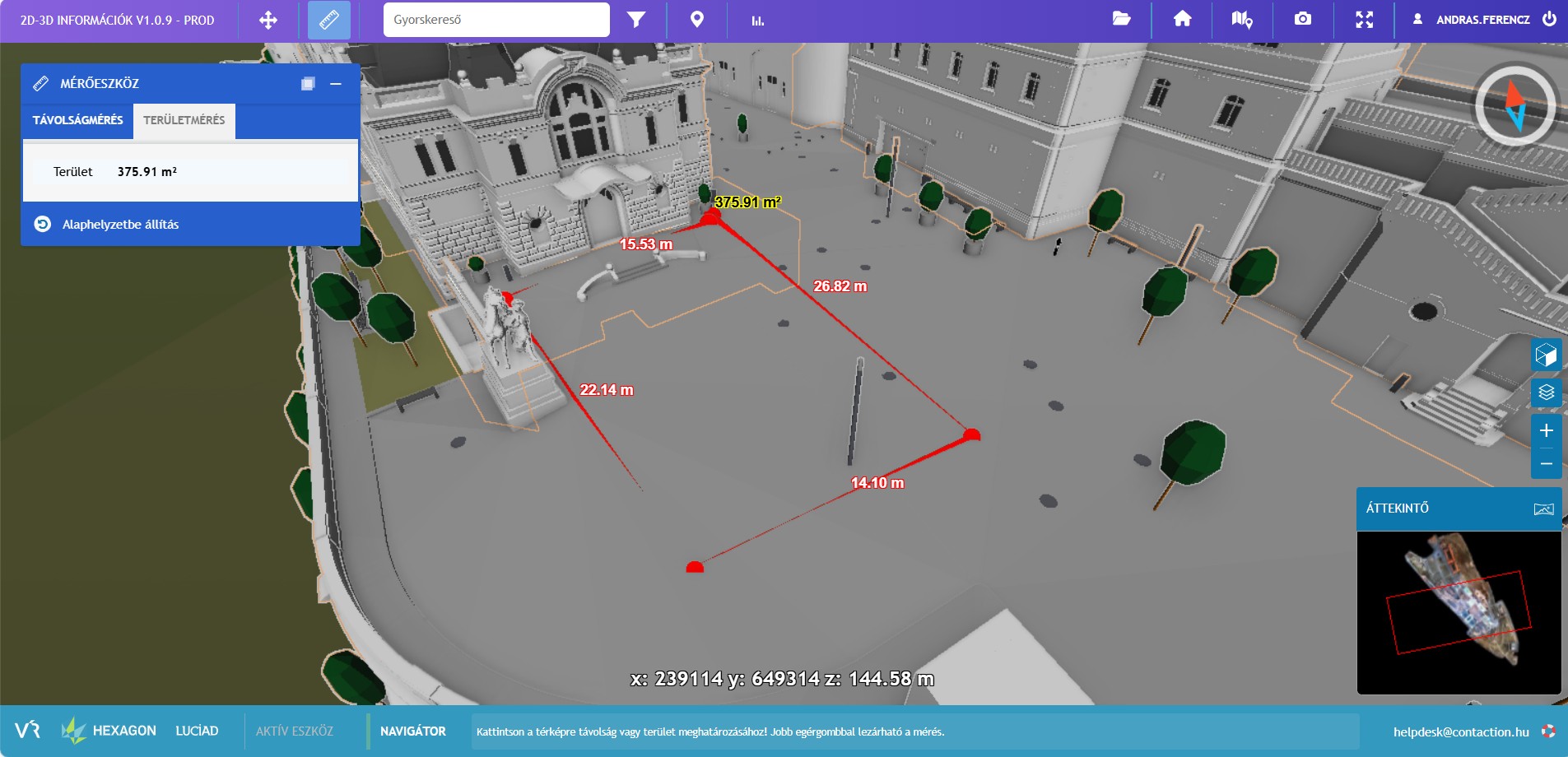Click the Hexagon logo in footer
Viewport: 1568px width, 757px height.
(109, 731)
